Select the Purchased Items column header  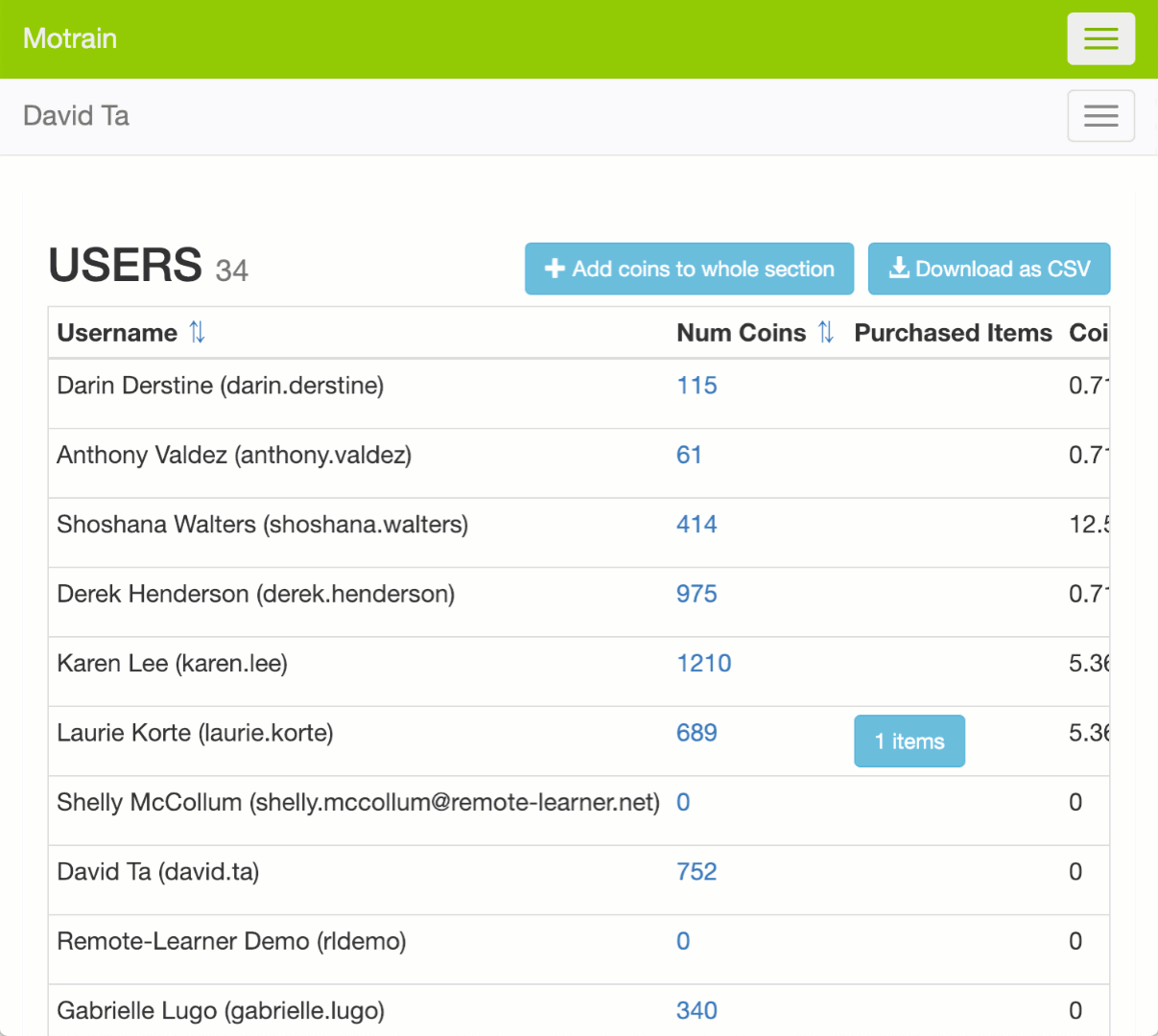pyautogui.click(x=953, y=333)
